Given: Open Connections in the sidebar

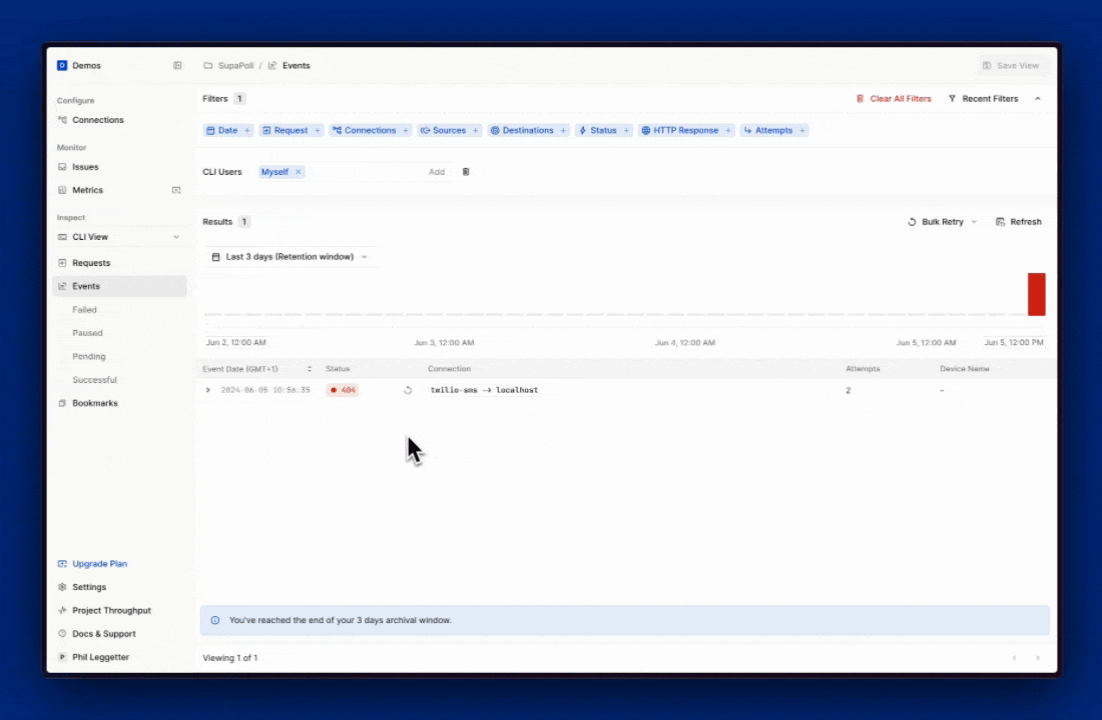Looking at the screenshot, I should [98, 120].
